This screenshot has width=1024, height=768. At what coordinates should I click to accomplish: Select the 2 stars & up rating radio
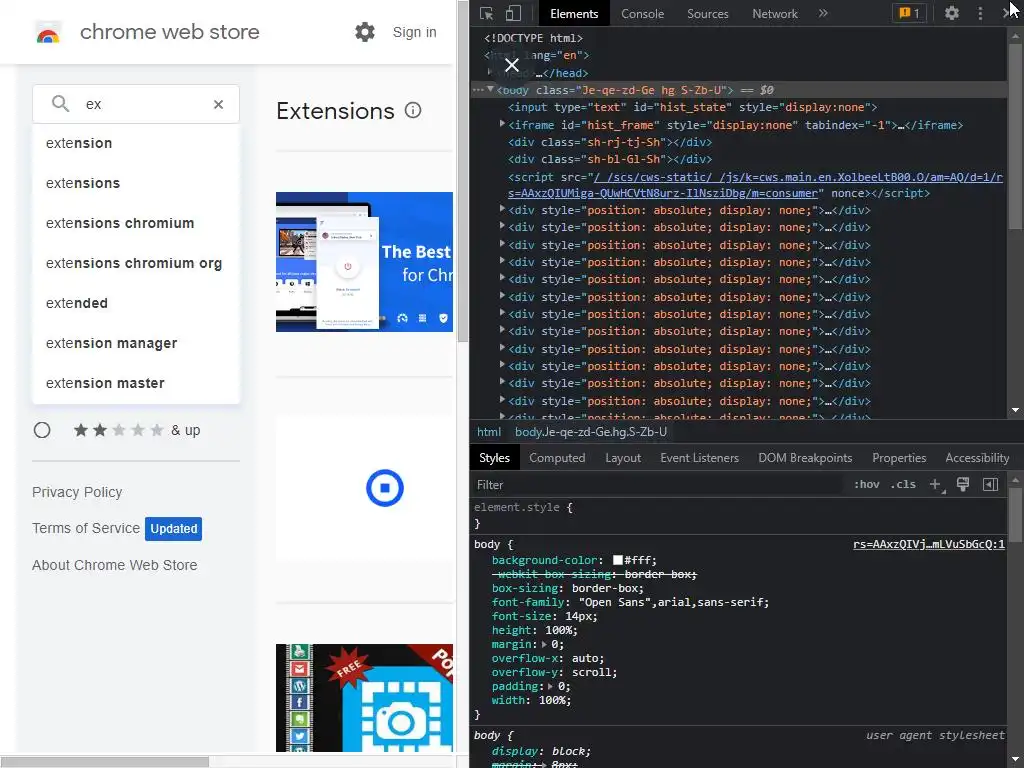pos(42,430)
